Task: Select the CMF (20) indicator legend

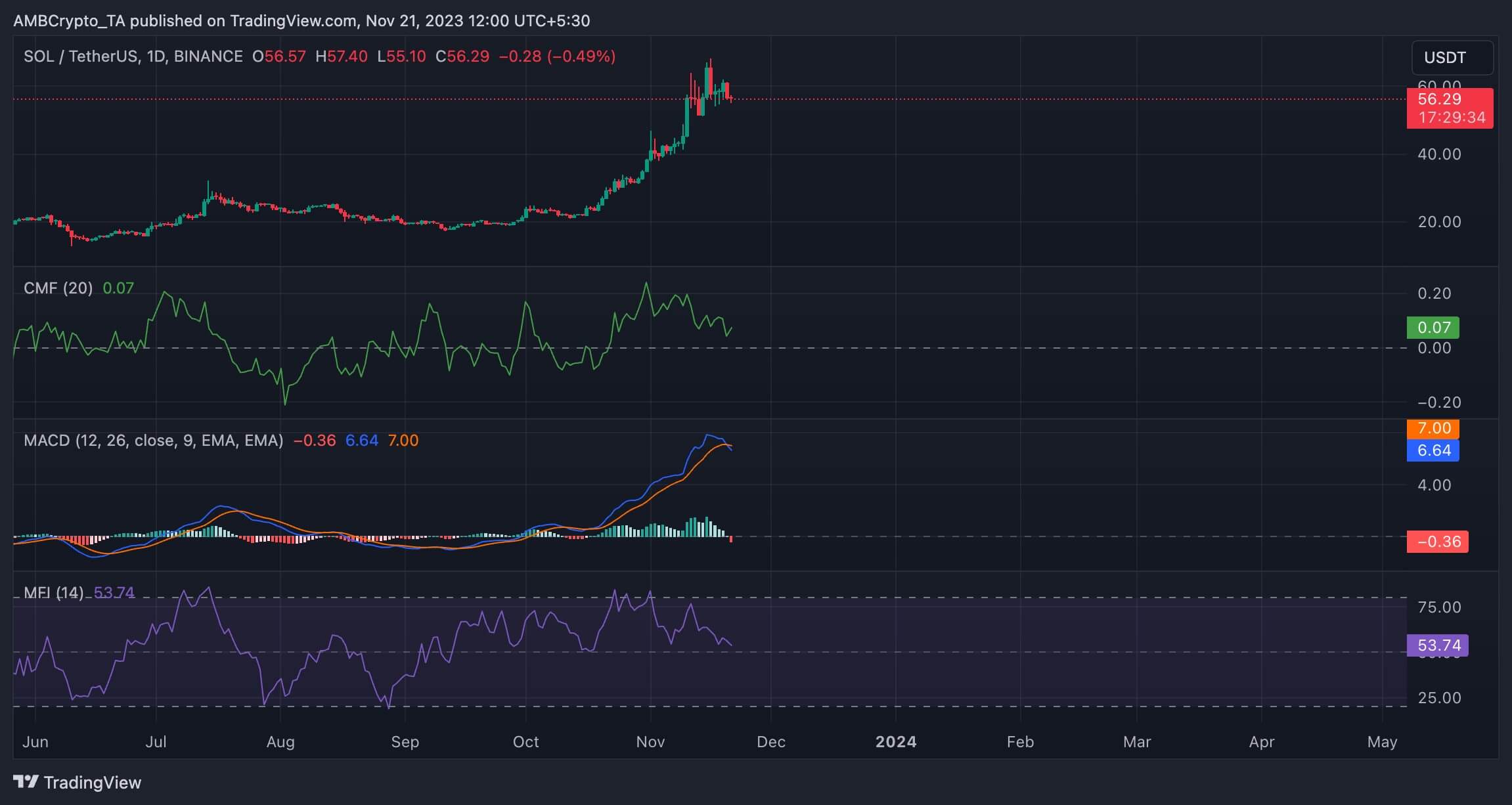Action: [x=58, y=288]
